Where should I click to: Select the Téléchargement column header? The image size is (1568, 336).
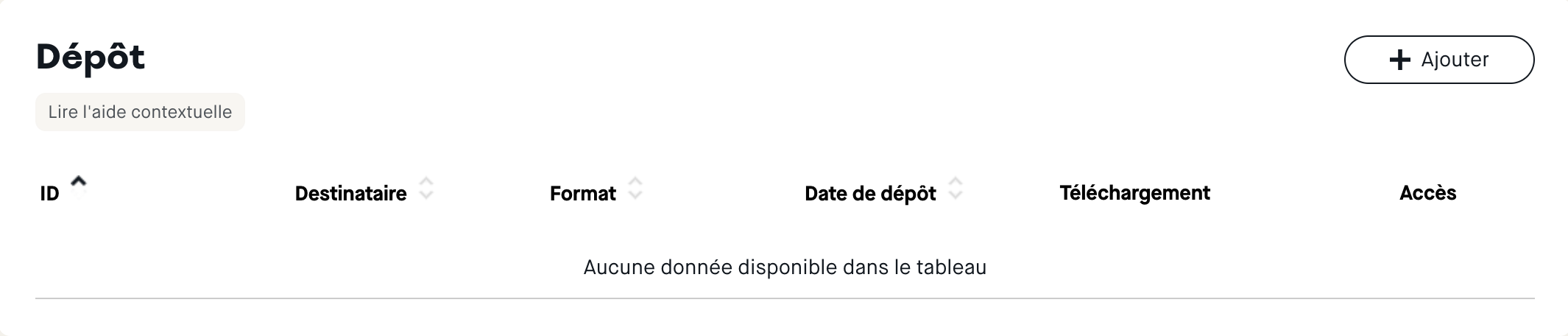[x=1134, y=193]
